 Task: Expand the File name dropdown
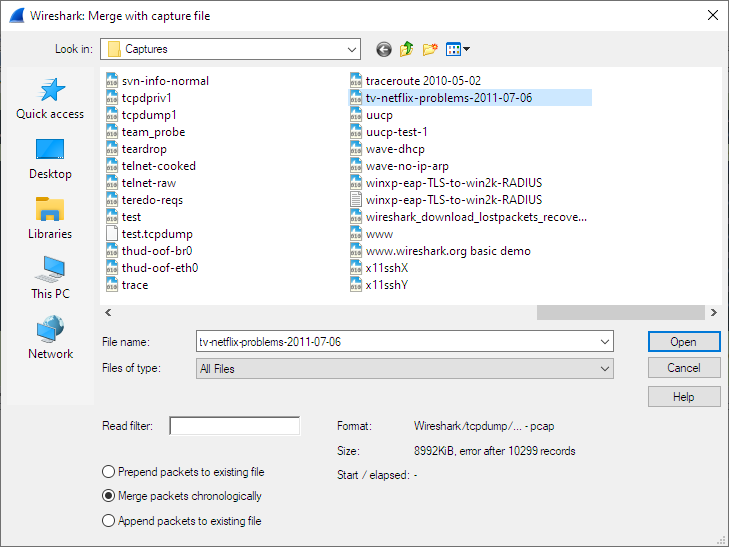pyautogui.click(x=604, y=342)
